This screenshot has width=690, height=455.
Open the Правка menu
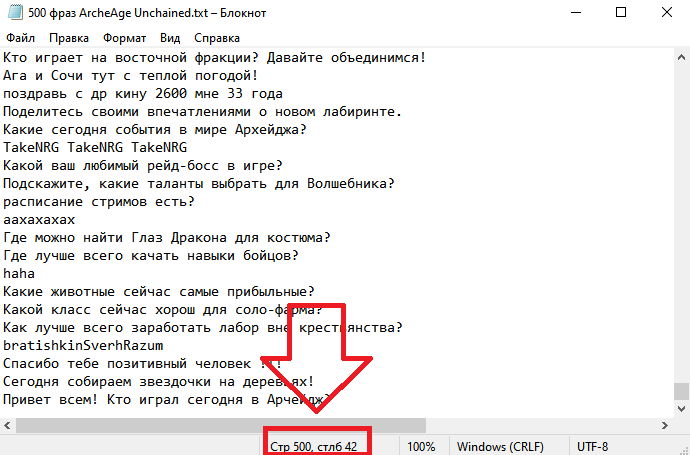69,38
